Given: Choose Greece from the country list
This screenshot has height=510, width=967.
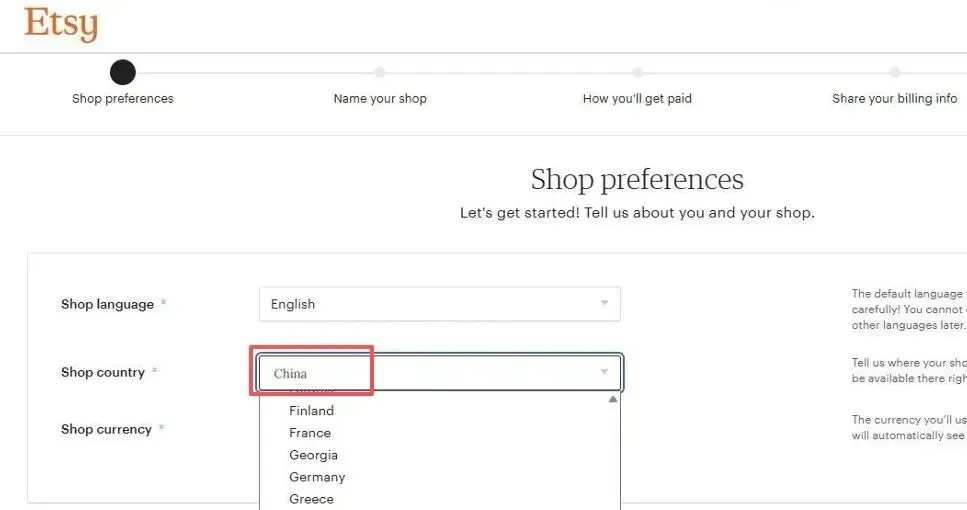Looking at the screenshot, I should 311,499.
